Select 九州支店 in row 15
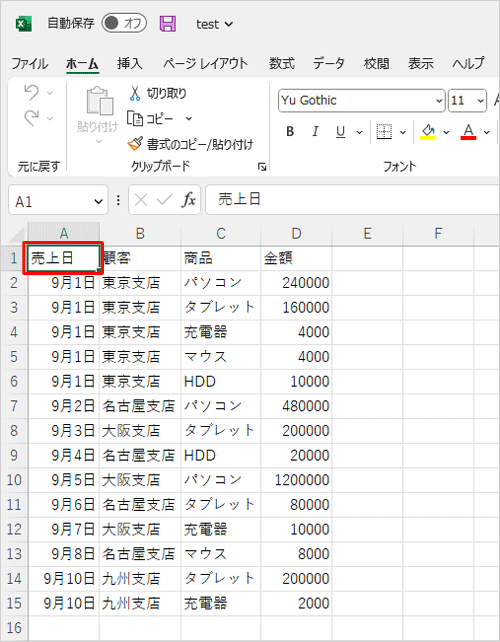 pyautogui.click(x=140, y=603)
